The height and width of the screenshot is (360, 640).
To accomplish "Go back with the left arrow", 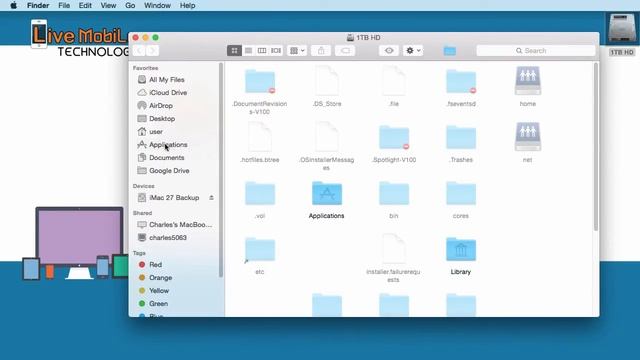I will [x=139, y=51].
